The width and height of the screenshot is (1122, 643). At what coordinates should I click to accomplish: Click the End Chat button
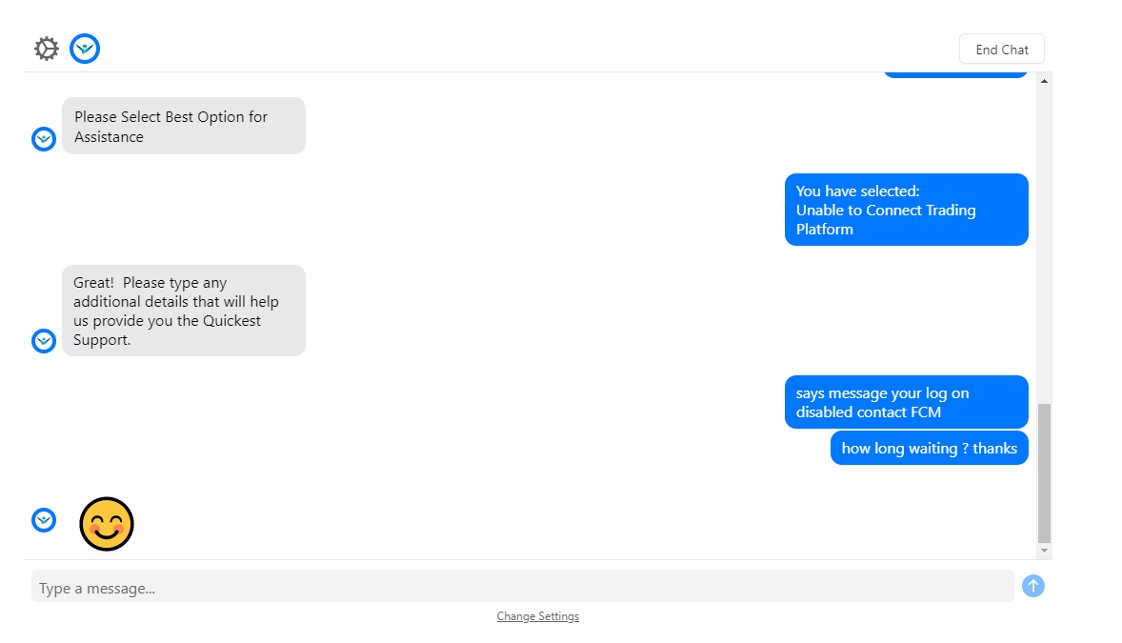(x=1001, y=49)
